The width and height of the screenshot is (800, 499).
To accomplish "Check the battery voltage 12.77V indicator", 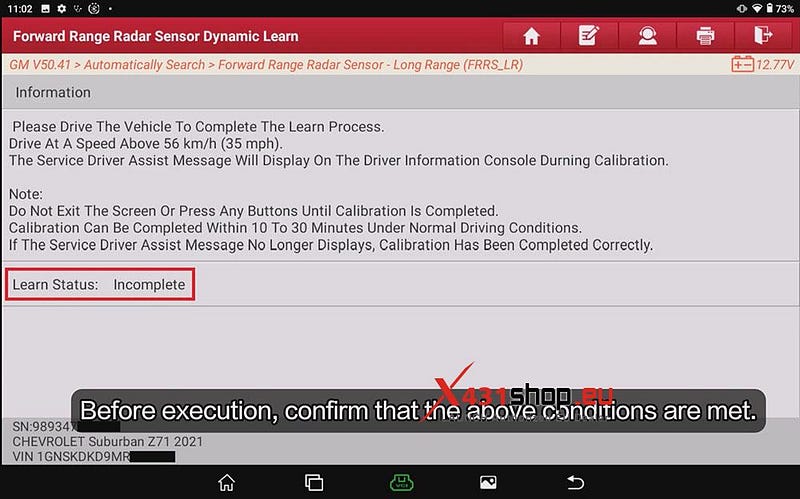I will pyautogui.click(x=762, y=65).
